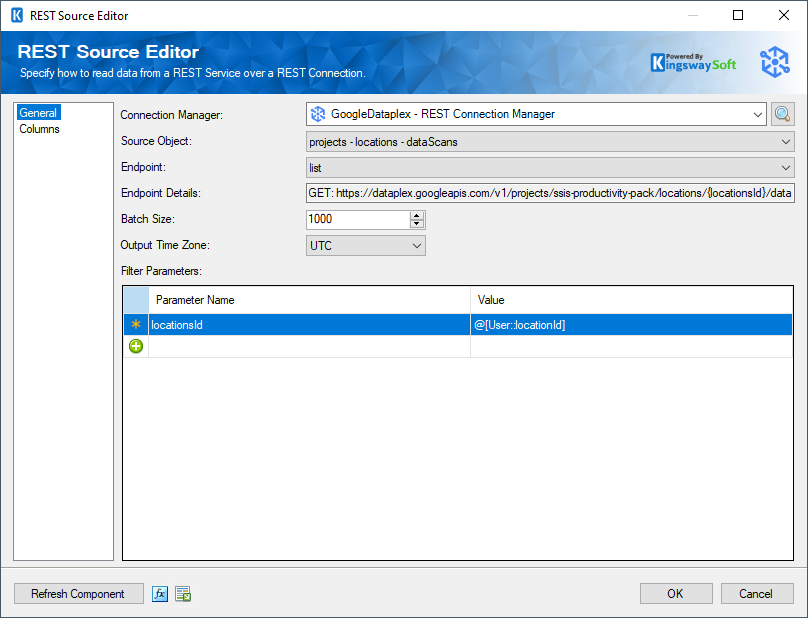The width and height of the screenshot is (808, 618).
Task: Click the Filter Parameters label
Action: (x=161, y=271)
